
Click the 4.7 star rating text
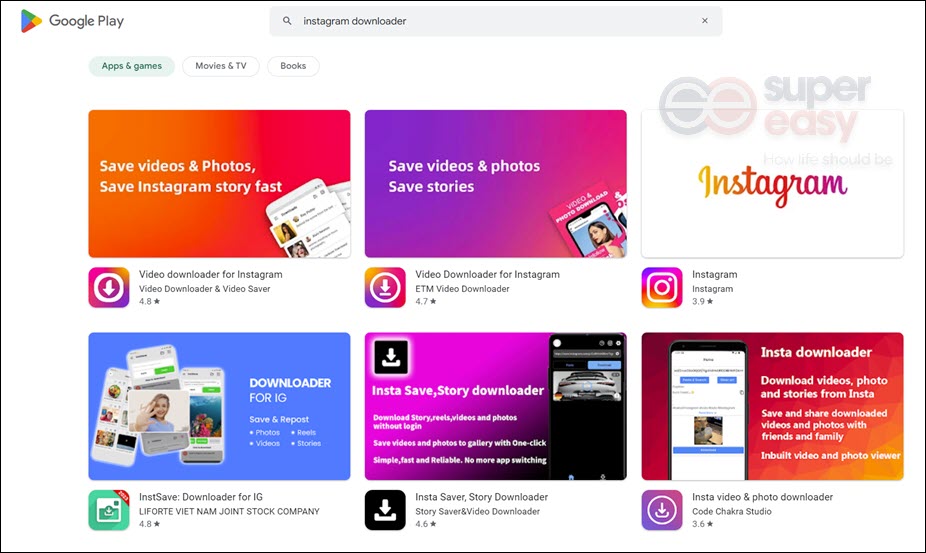coord(425,301)
